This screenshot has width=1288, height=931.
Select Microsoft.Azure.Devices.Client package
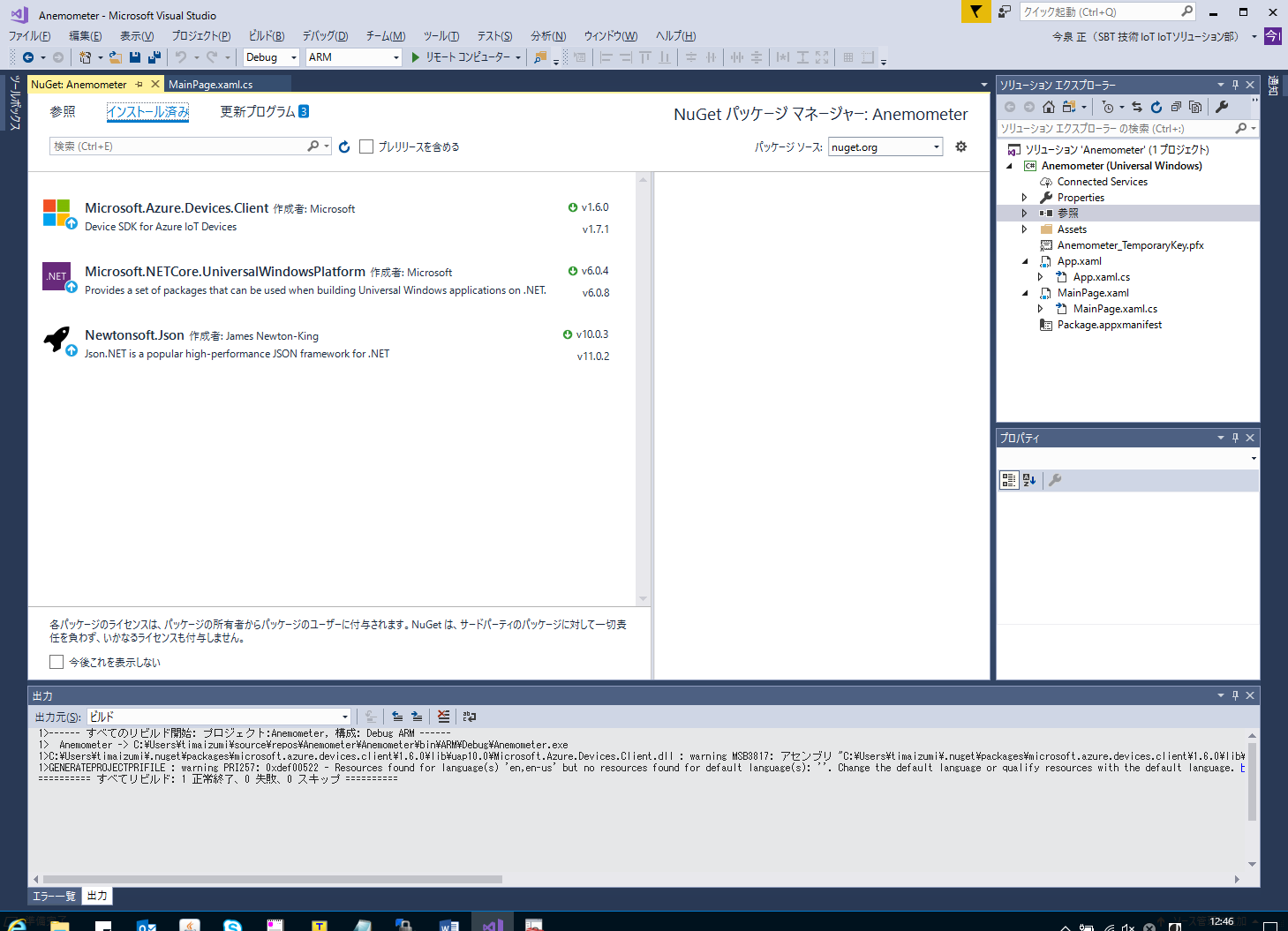pos(331,217)
